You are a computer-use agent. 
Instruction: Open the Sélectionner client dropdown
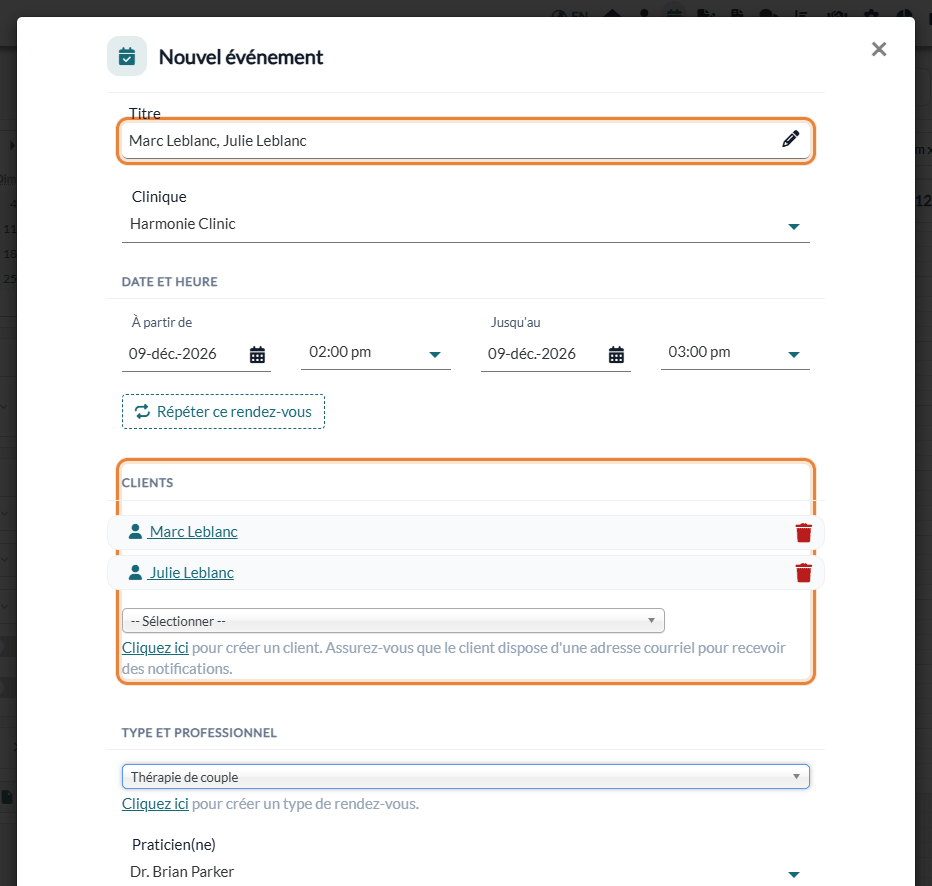(x=393, y=621)
